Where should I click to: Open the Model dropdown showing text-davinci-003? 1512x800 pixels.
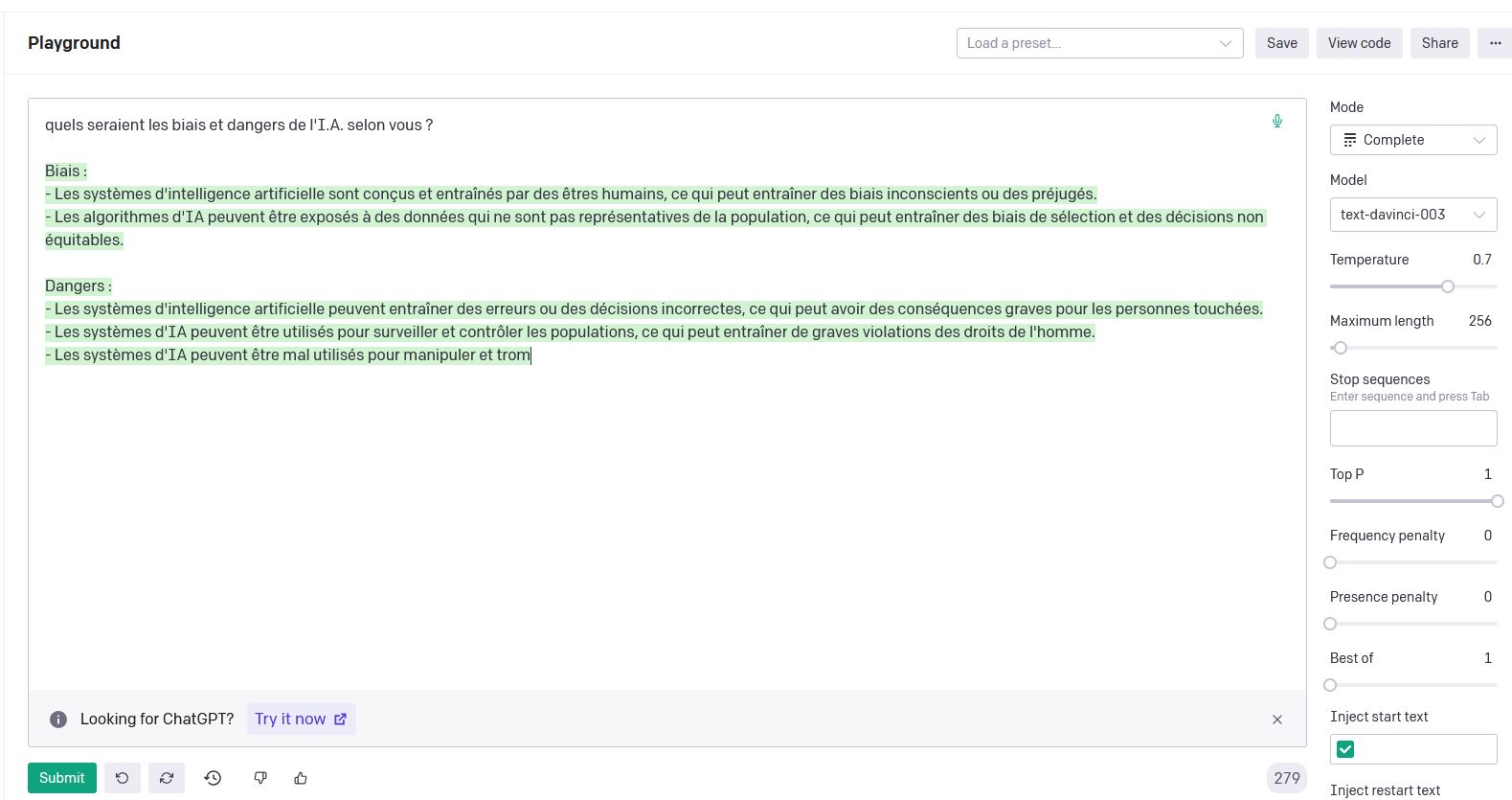coord(1412,215)
